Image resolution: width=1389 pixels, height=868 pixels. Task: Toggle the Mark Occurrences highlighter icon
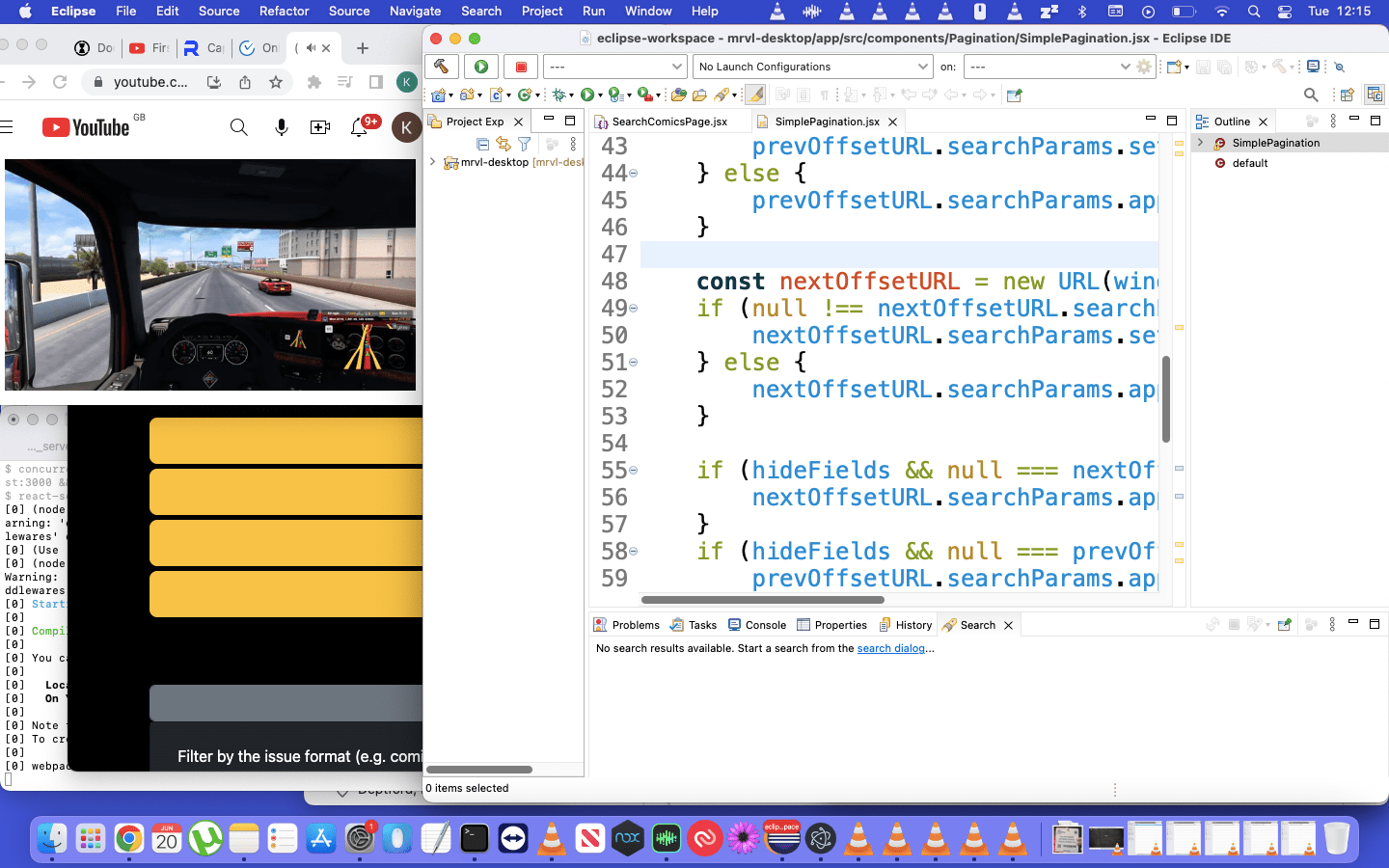(755, 95)
